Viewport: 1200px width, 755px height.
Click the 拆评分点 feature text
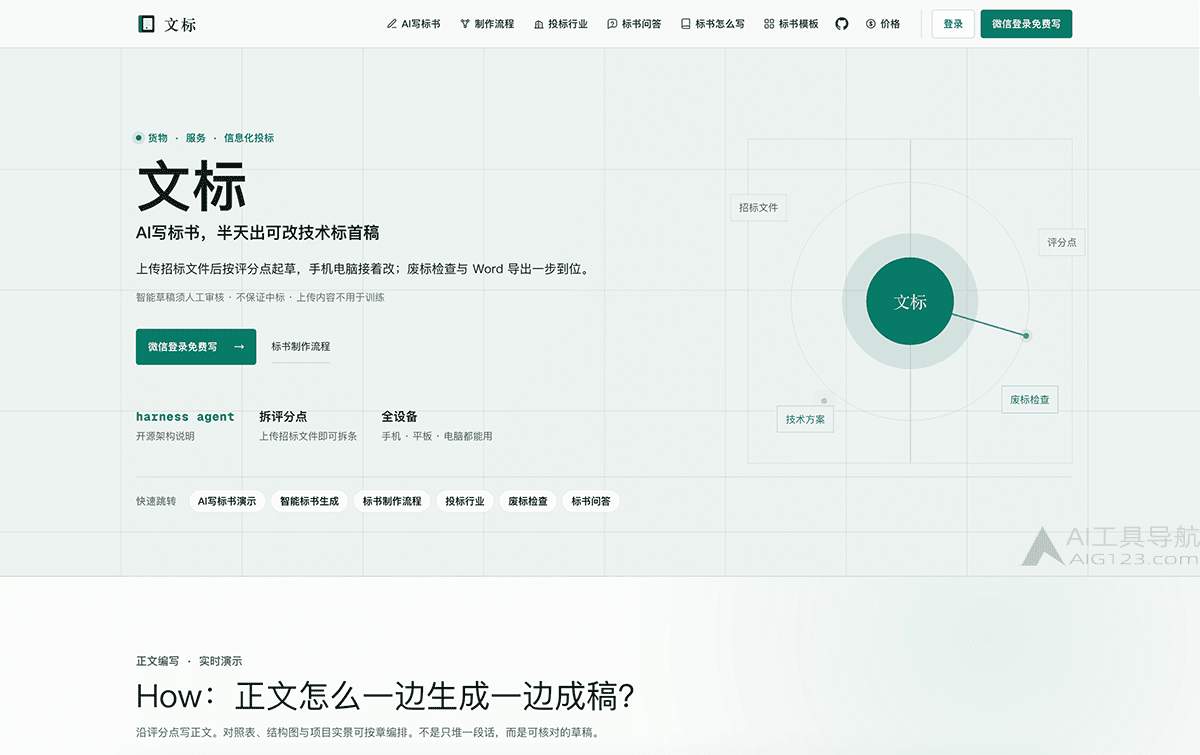click(x=283, y=416)
